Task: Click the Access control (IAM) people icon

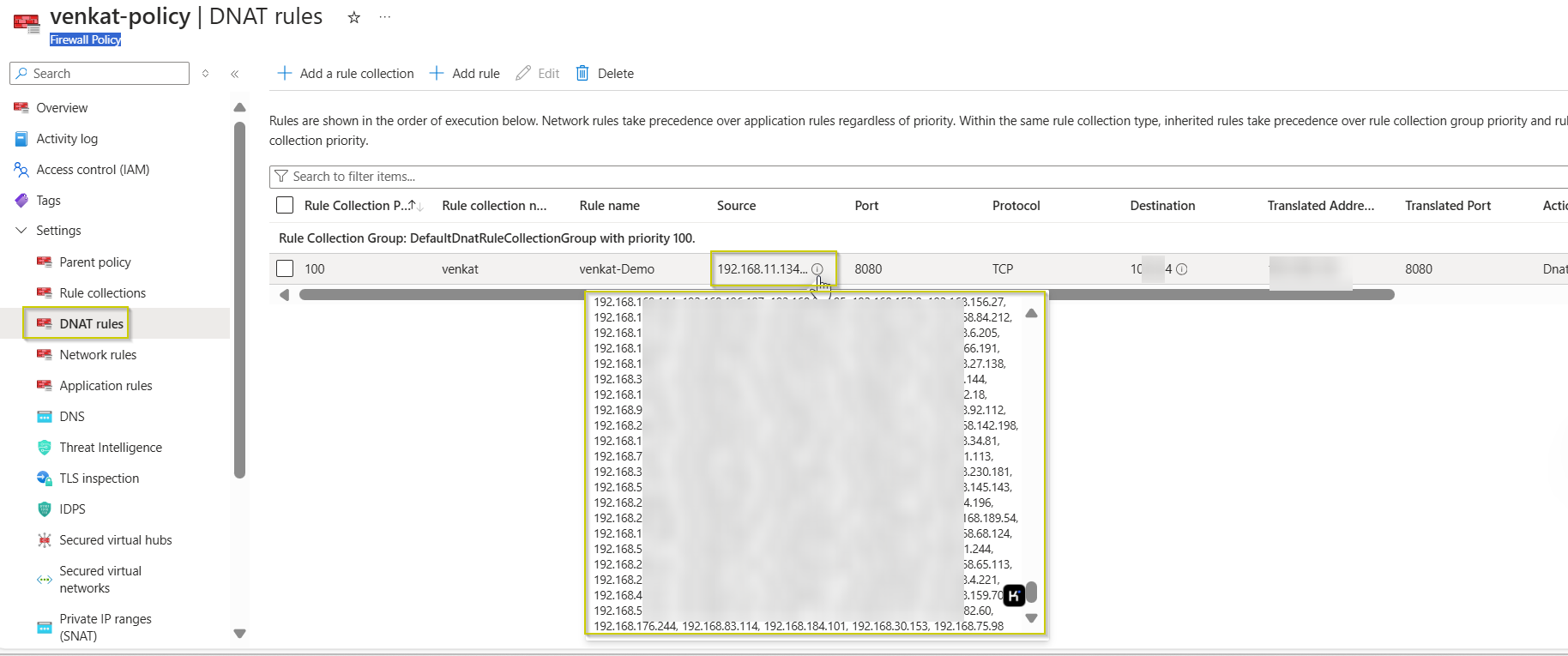Action: point(21,170)
